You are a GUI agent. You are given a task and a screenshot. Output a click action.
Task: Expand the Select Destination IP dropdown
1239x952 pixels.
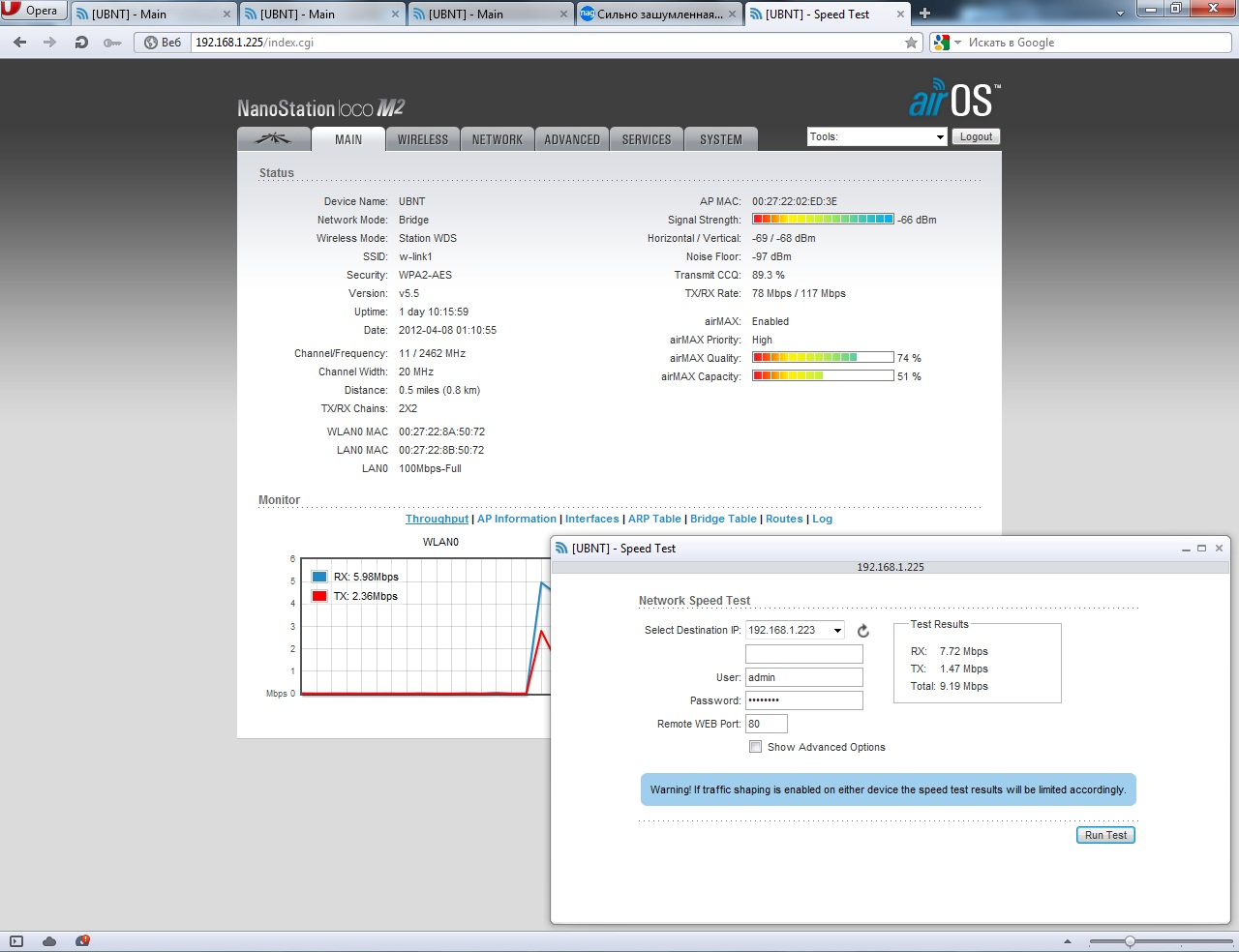click(x=795, y=630)
